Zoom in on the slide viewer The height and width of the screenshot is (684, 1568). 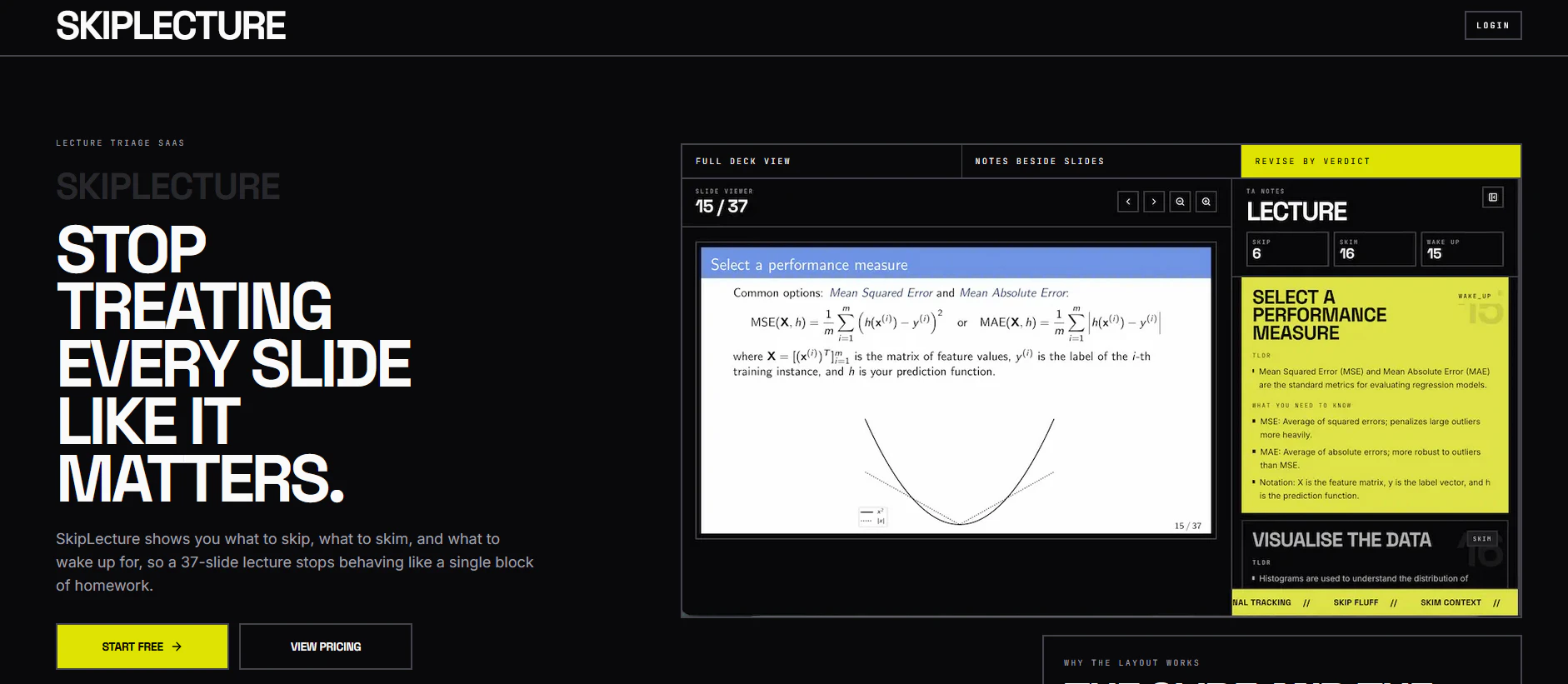1206,202
